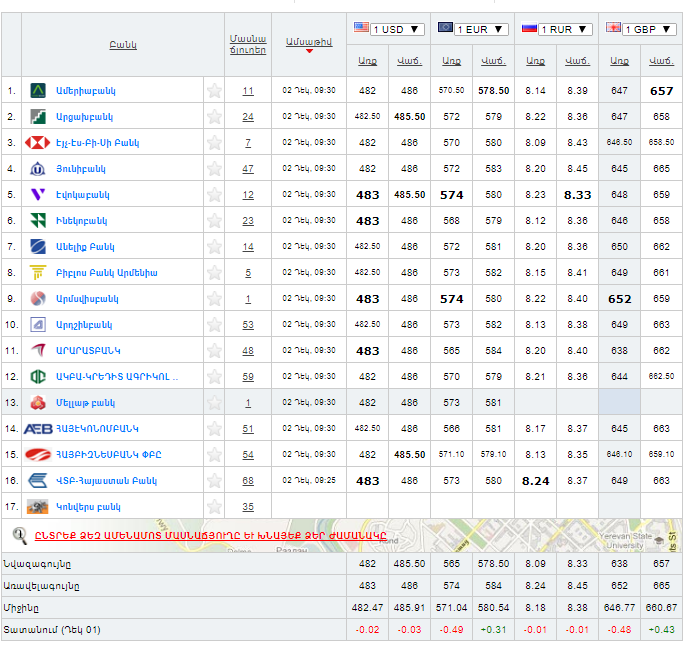Click the red underlined banner text over the map
The image size is (687, 651).
pos(210,535)
